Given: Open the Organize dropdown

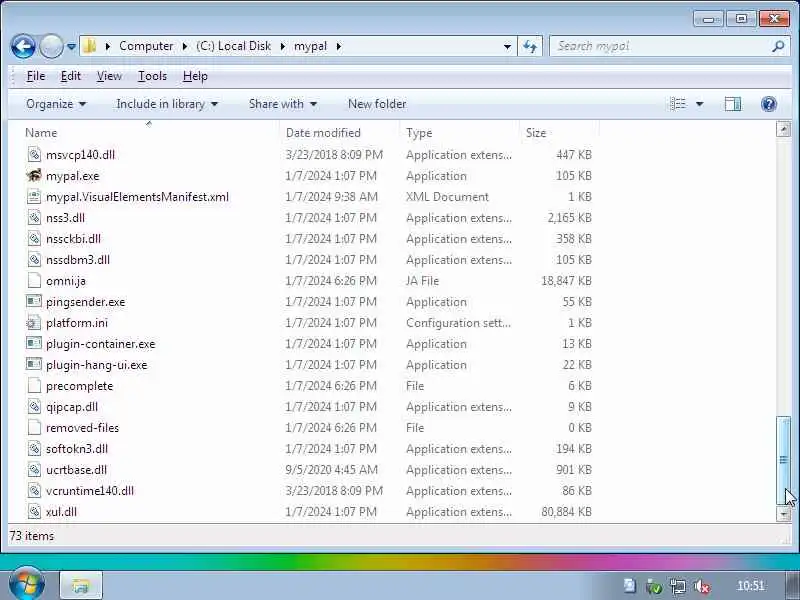Looking at the screenshot, I should (56, 104).
